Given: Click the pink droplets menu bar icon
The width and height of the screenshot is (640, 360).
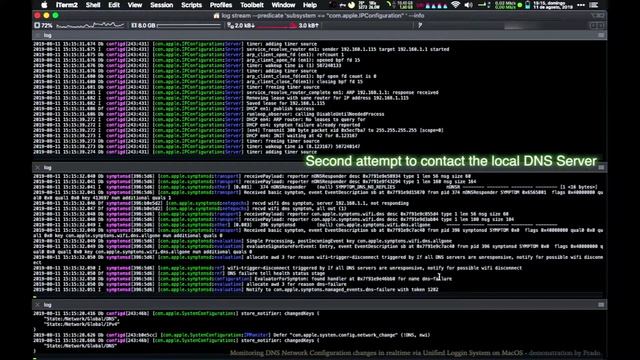Looking at the screenshot, I should [x=436, y=6].
